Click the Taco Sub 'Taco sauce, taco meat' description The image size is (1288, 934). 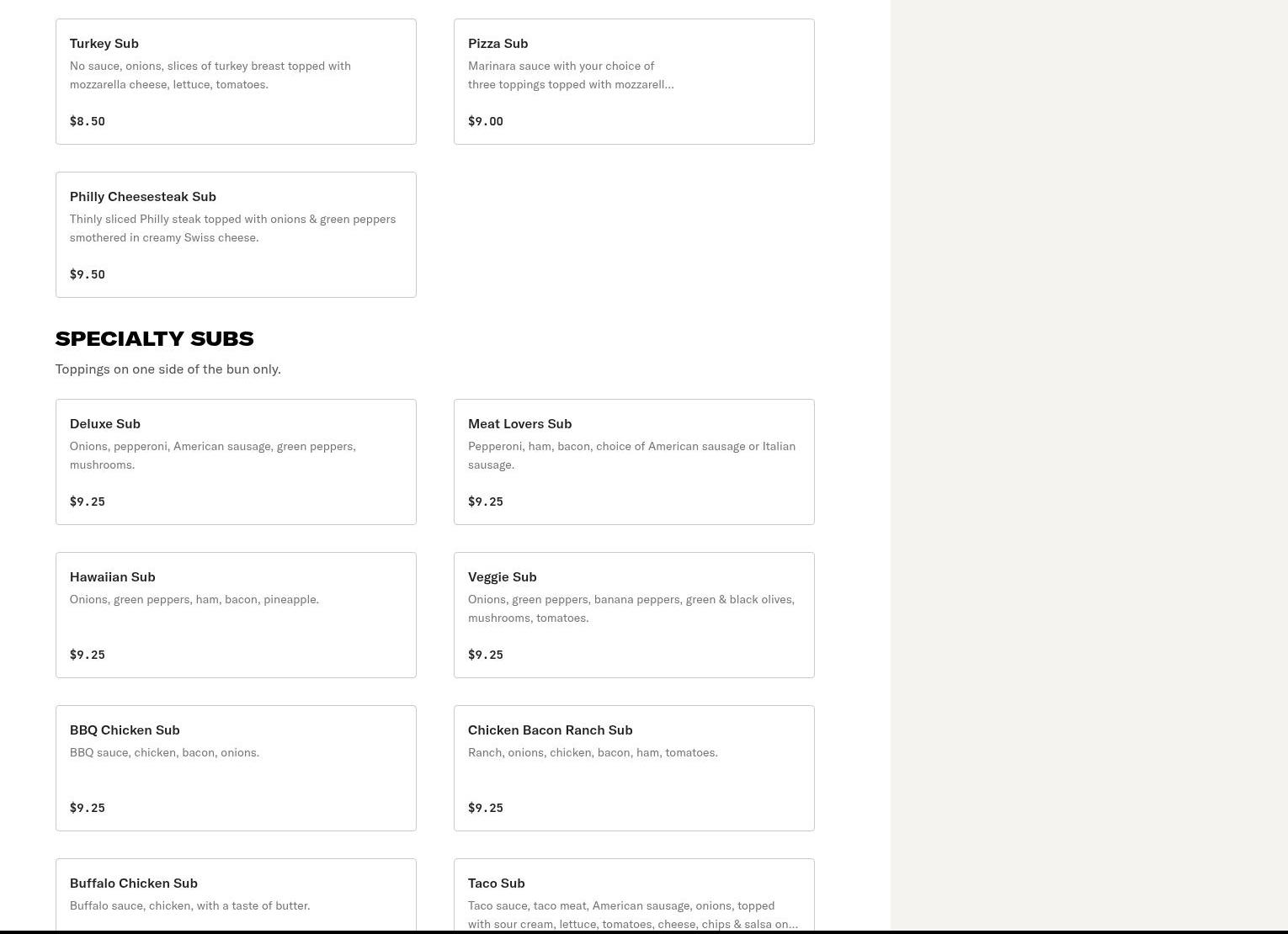point(633,915)
